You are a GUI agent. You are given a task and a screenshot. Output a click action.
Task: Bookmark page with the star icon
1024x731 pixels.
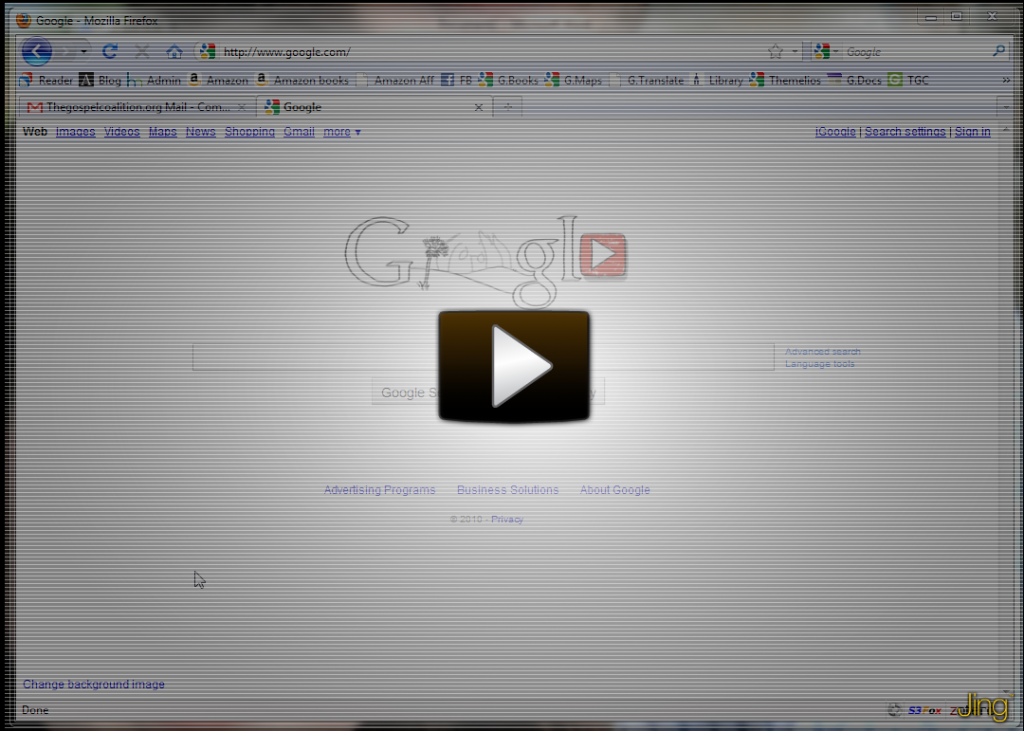[775, 52]
